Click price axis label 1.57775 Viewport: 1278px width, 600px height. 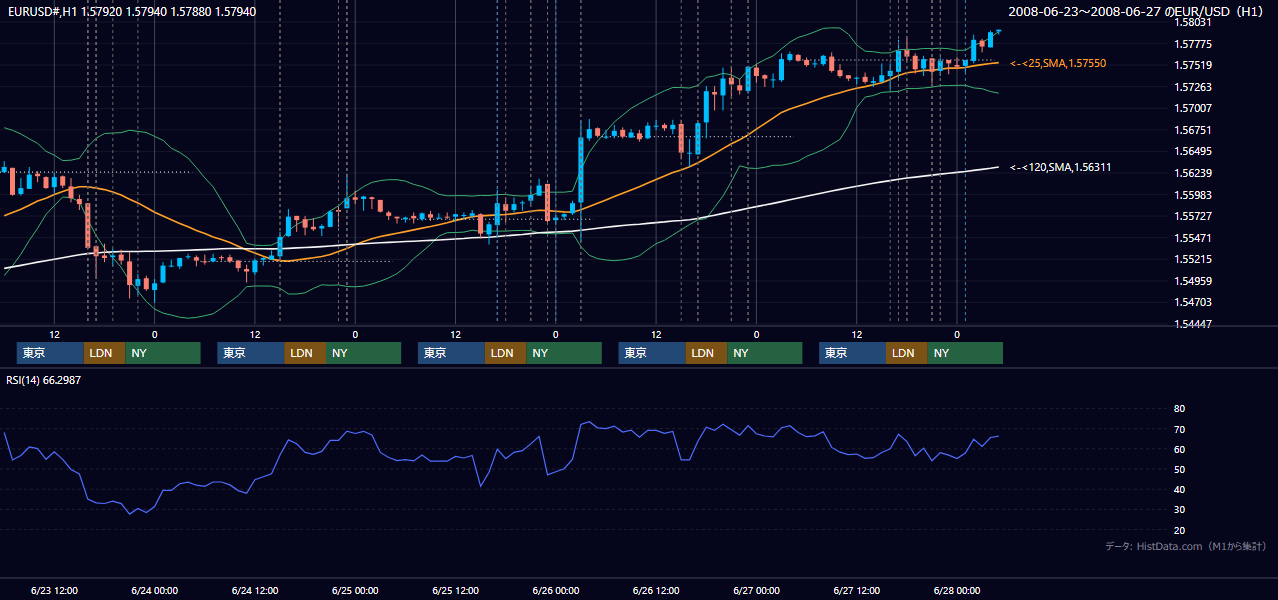point(1193,44)
